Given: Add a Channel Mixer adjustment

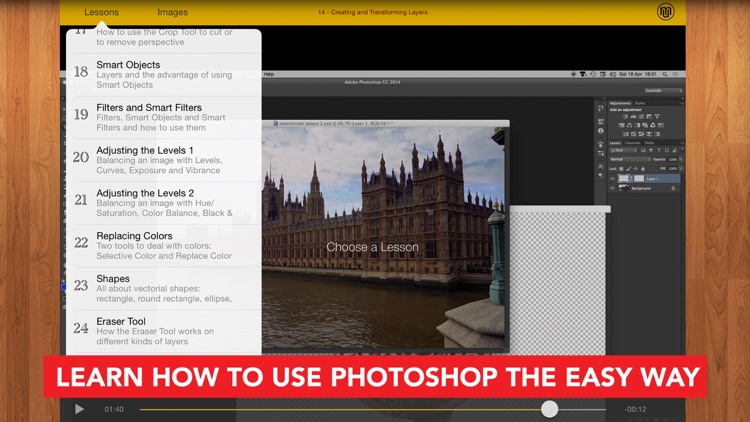Looking at the screenshot, I should (653, 125).
